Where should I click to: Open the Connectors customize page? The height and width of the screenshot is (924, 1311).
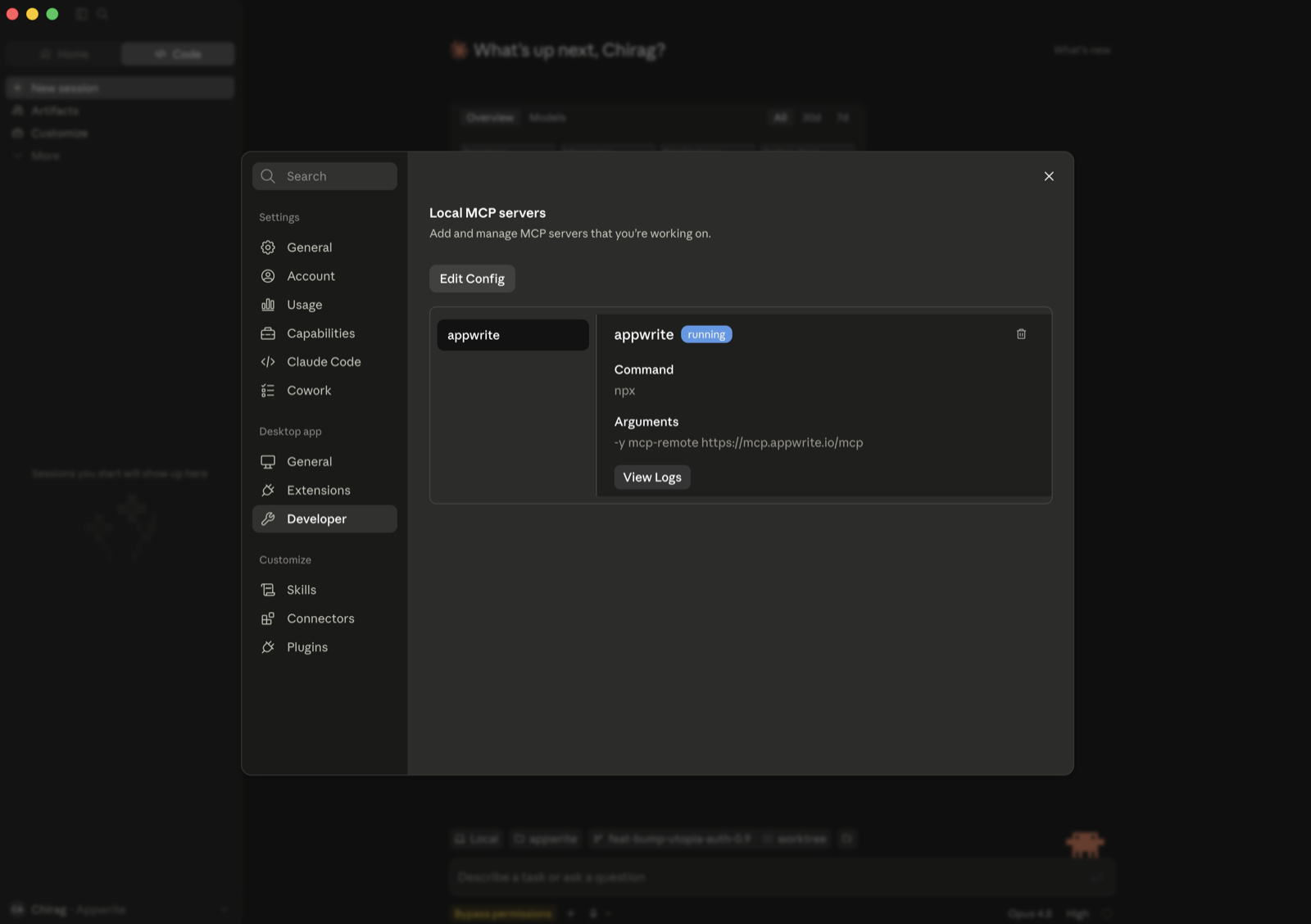tap(324, 618)
